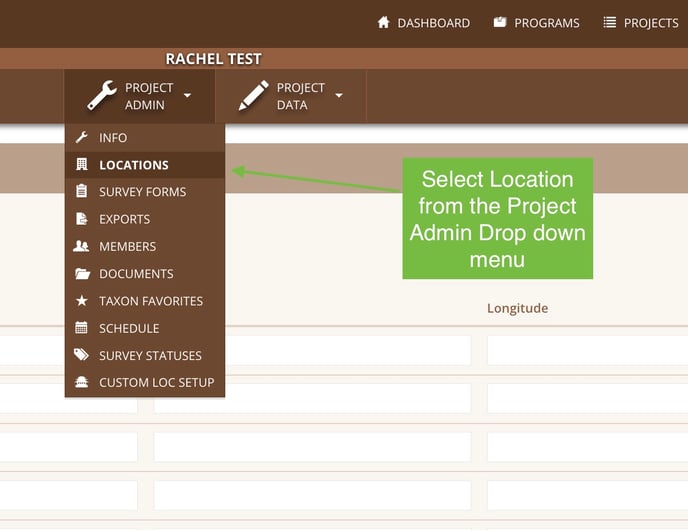Click the first Longitude input field
688x530 pixels.
click(588, 350)
